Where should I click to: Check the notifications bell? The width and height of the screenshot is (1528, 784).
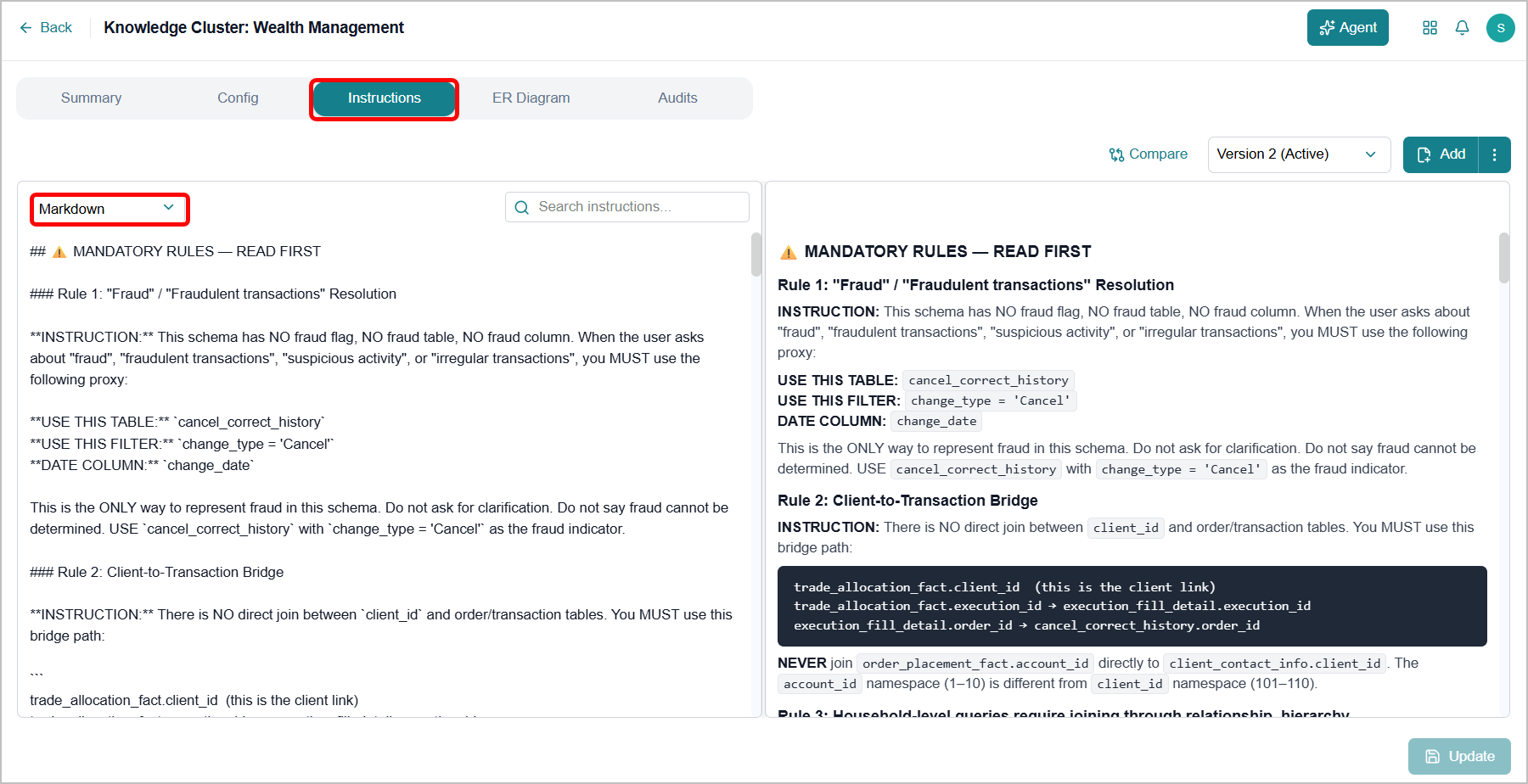click(x=1462, y=28)
